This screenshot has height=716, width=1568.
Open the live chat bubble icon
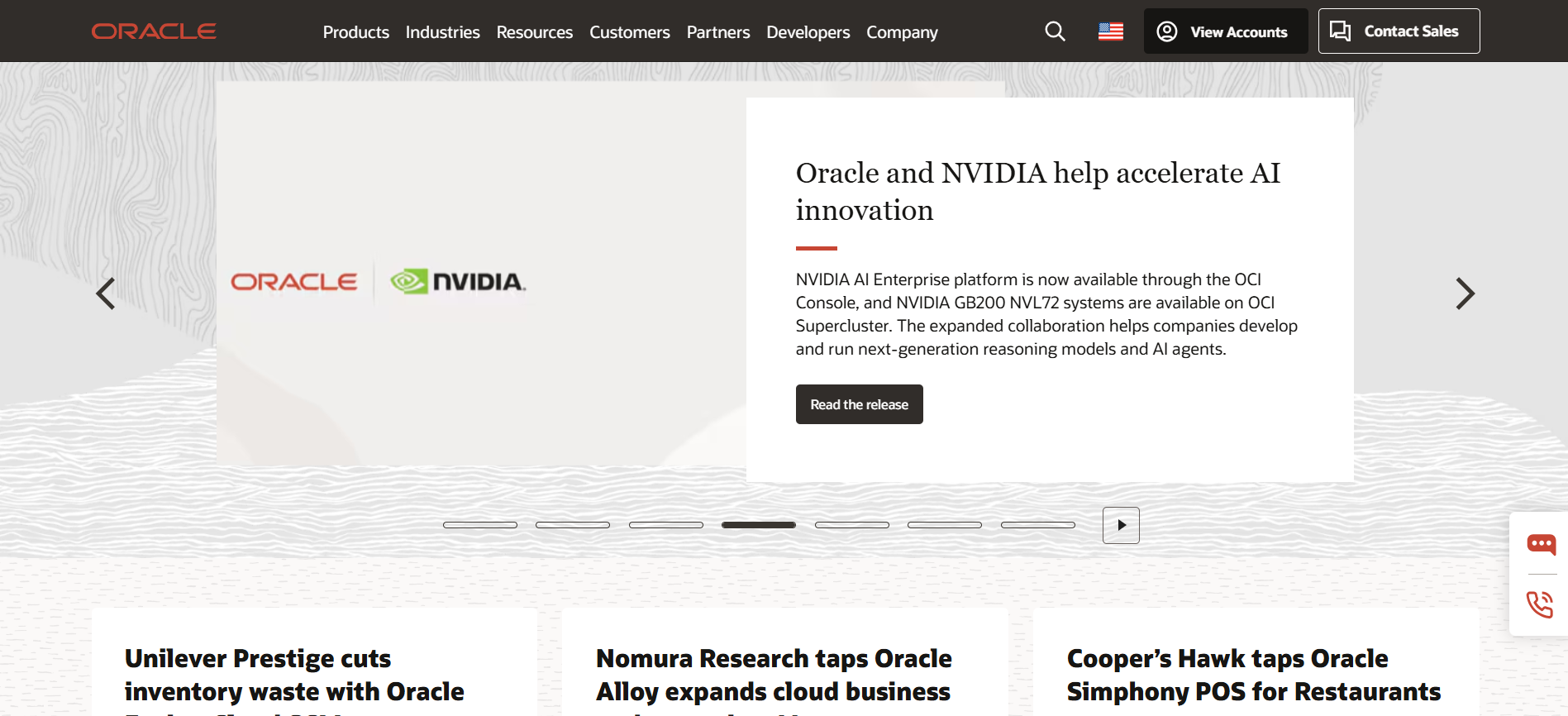pyautogui.click(x=1541, y=543)
